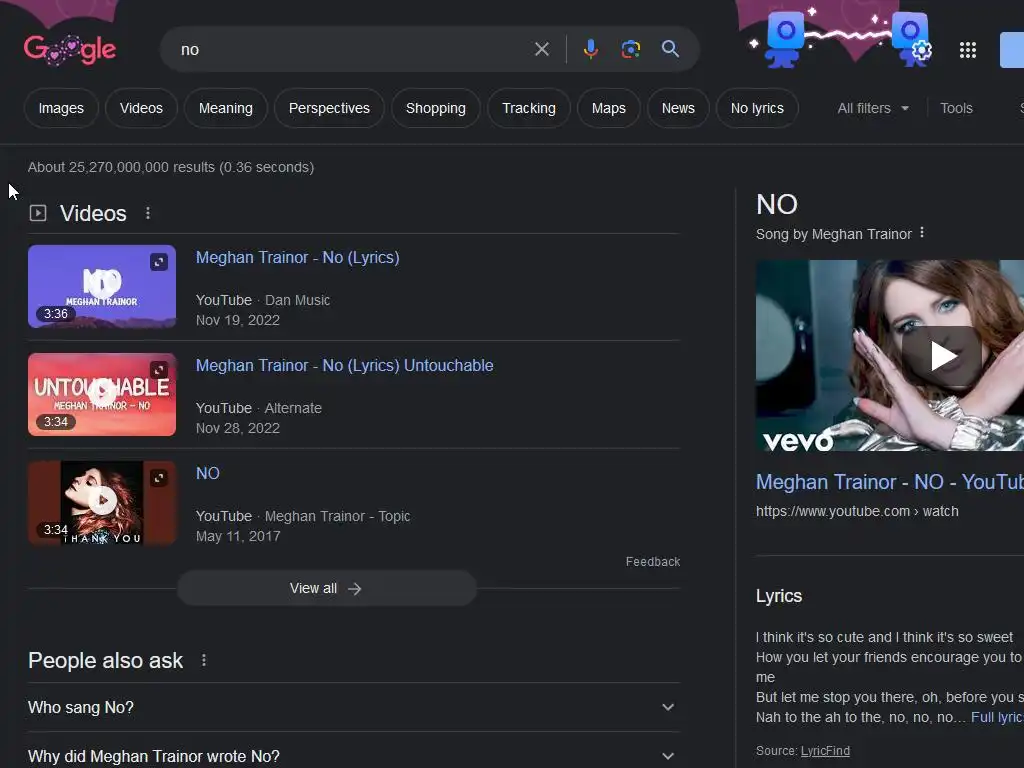Play the Untouchable 3:34 video thumbnail
1024x768 pixels.
[102, 394]
